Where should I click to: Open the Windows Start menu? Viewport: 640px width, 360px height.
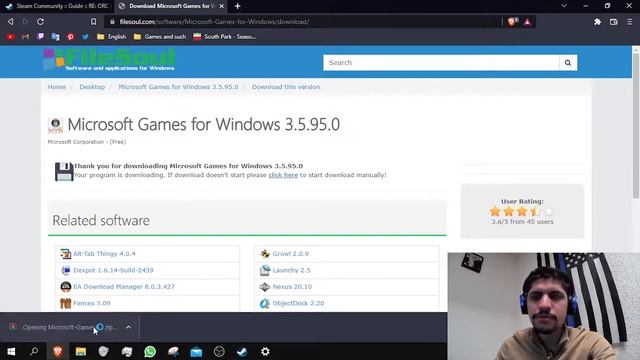(x=11, y=351)
